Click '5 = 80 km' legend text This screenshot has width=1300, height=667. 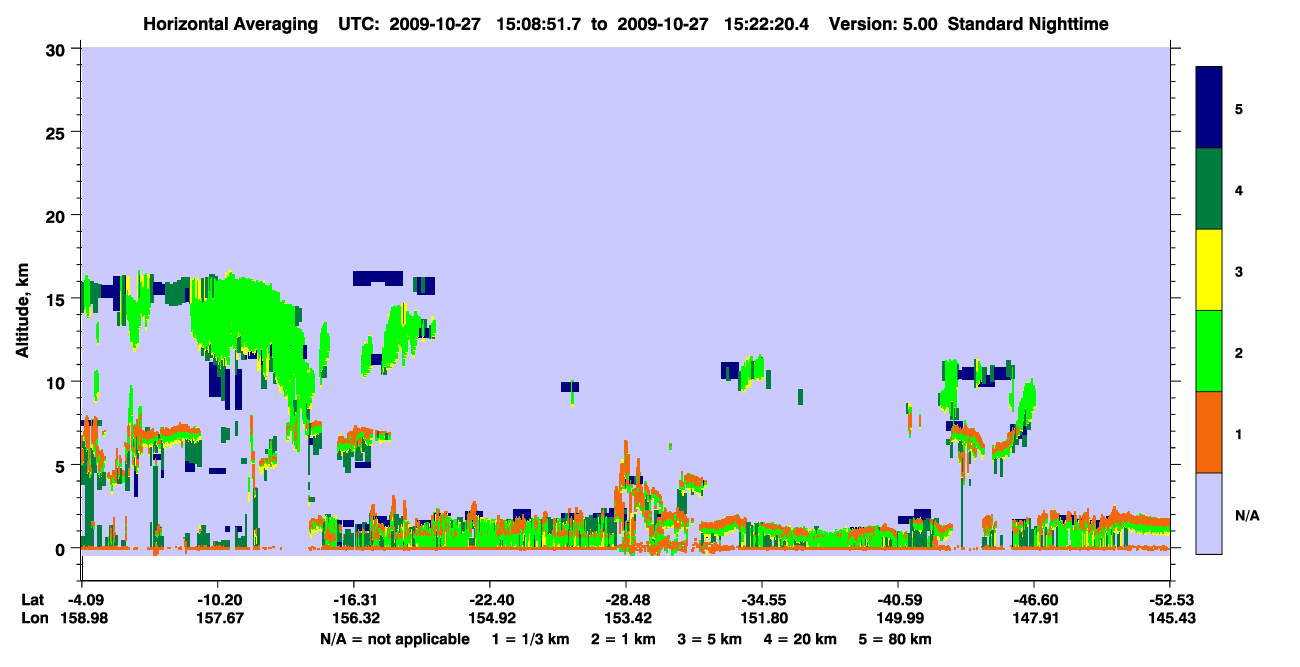896,639
